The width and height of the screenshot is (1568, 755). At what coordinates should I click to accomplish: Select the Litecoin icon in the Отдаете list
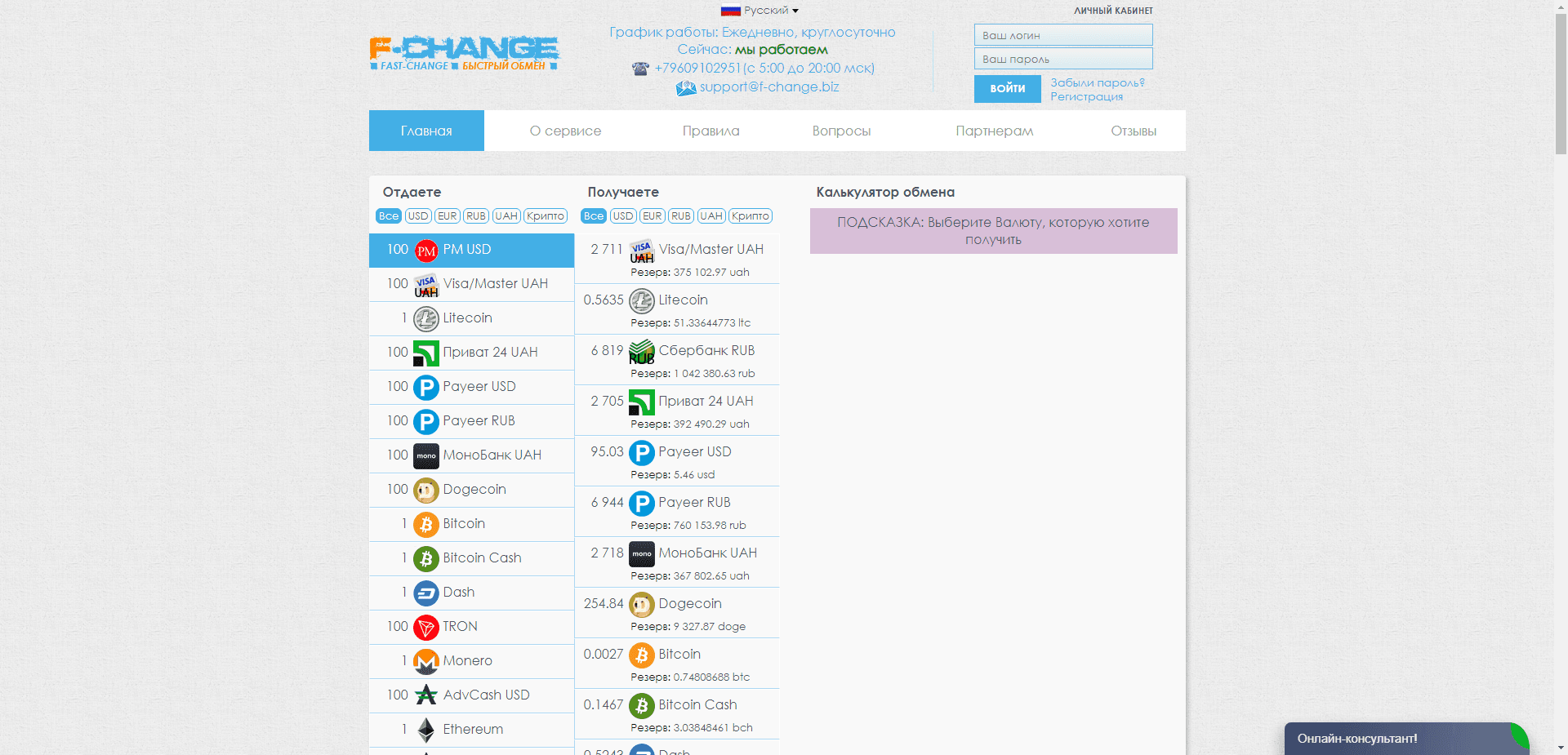point(425,318)
